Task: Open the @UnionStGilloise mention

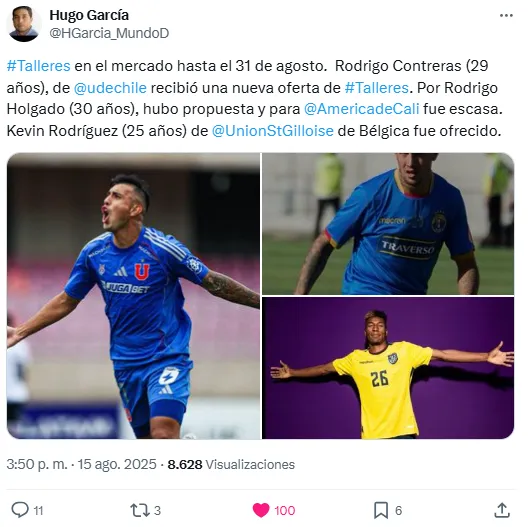Action: (x=273, y=131)
